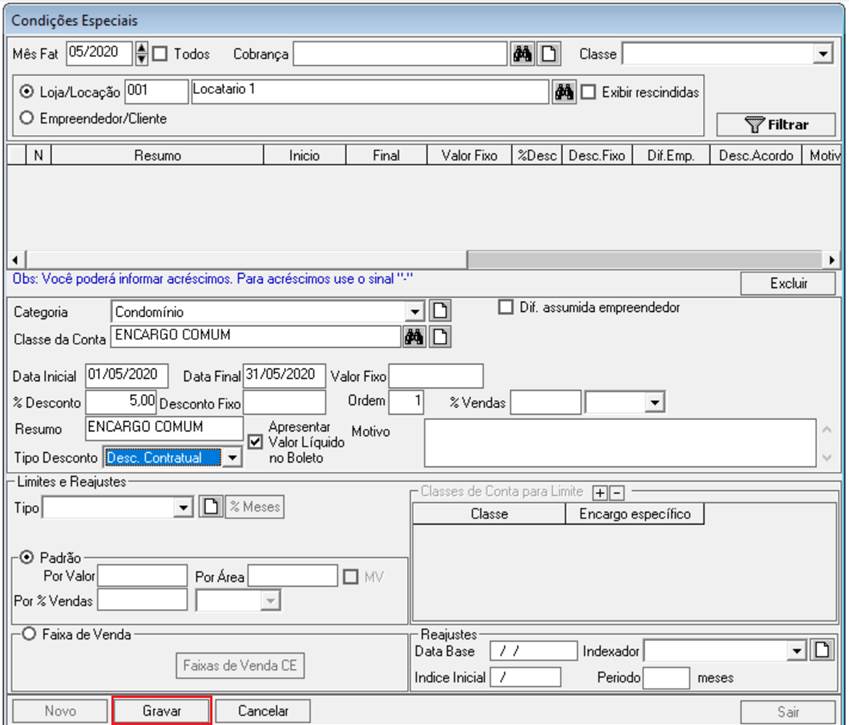Click the Data Final field
849x725 pixels.
tap(284, 375)
